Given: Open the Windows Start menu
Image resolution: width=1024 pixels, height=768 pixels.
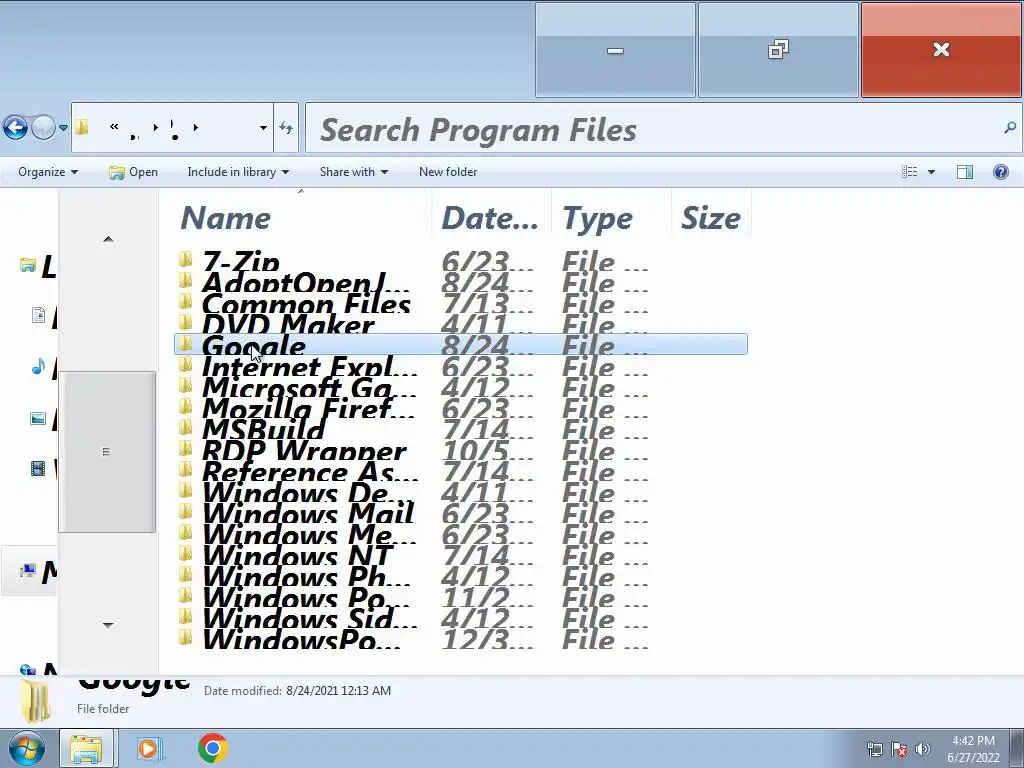Looking at the screenshot, I should coord(25,748).
